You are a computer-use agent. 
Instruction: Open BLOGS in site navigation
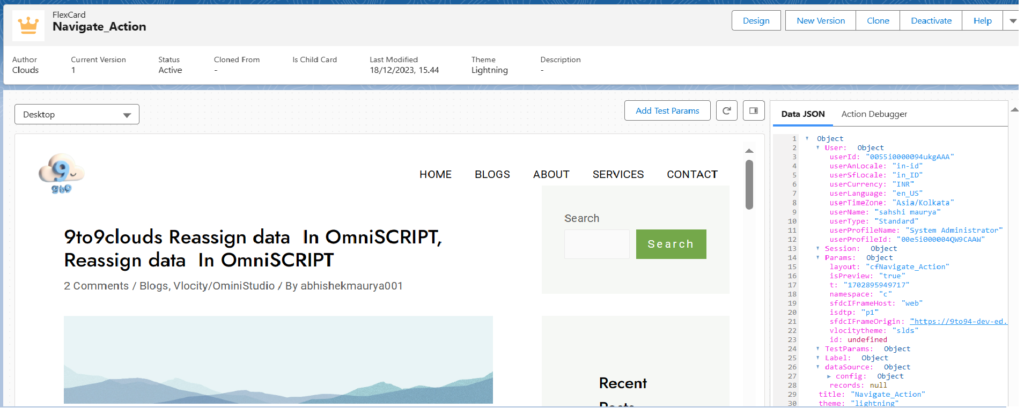(x=492, y=174)
